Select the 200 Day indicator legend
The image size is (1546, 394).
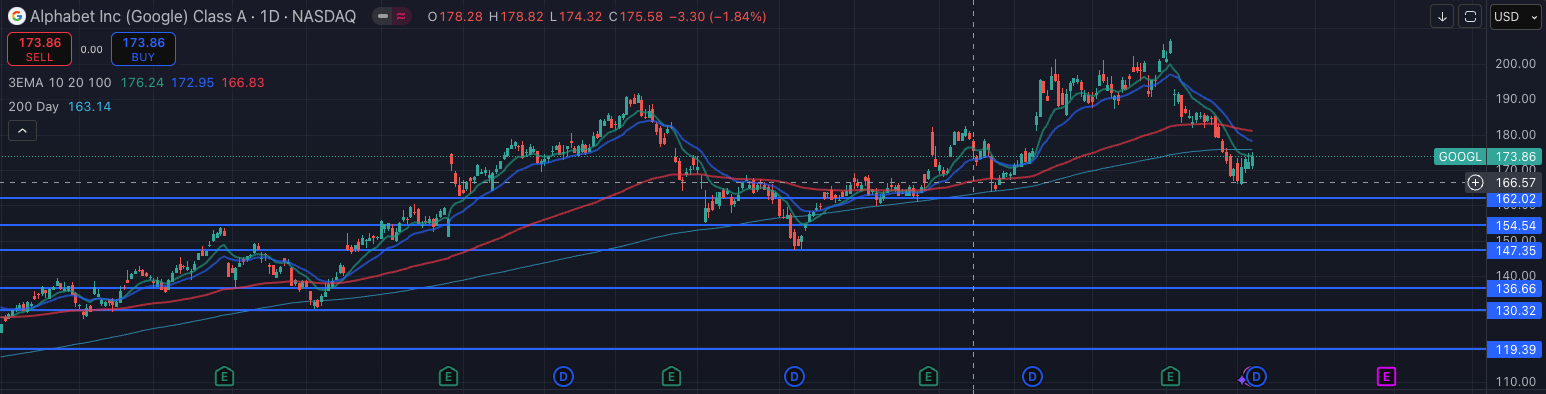pyautogui.click(x=34, y=106)
